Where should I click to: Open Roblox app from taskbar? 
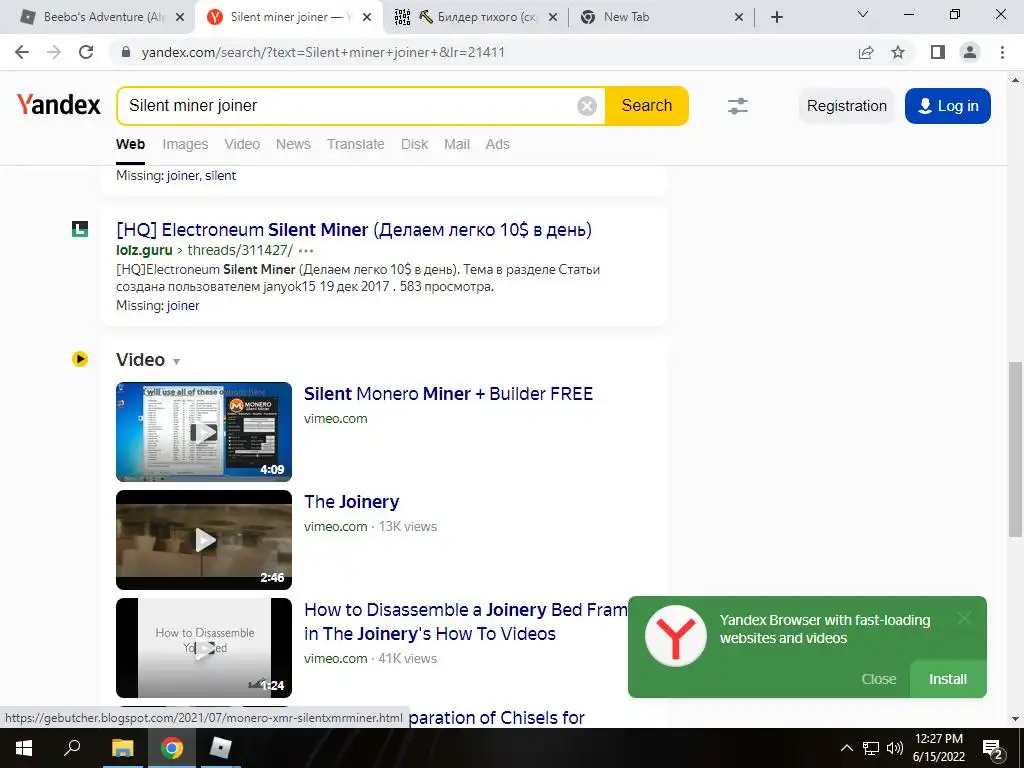click(221, 748)
